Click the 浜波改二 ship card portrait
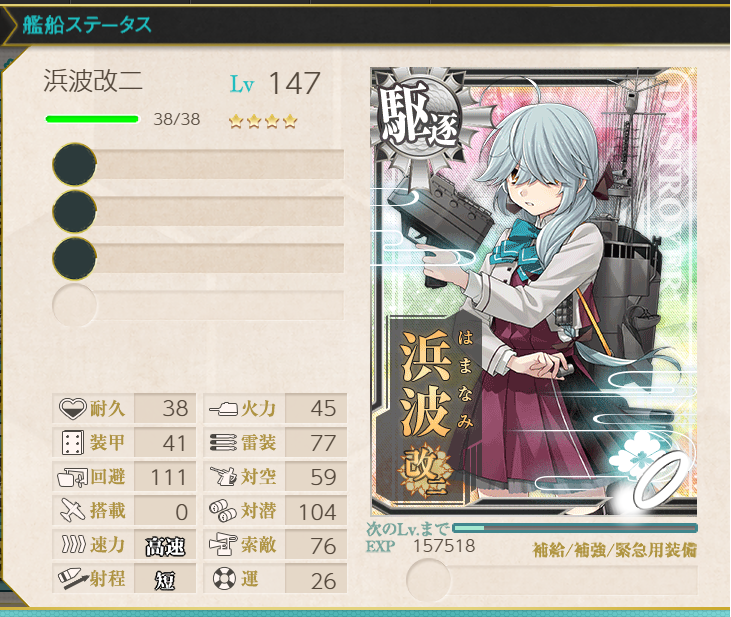This screenshot has width=731, height=617. pos(534,291)
